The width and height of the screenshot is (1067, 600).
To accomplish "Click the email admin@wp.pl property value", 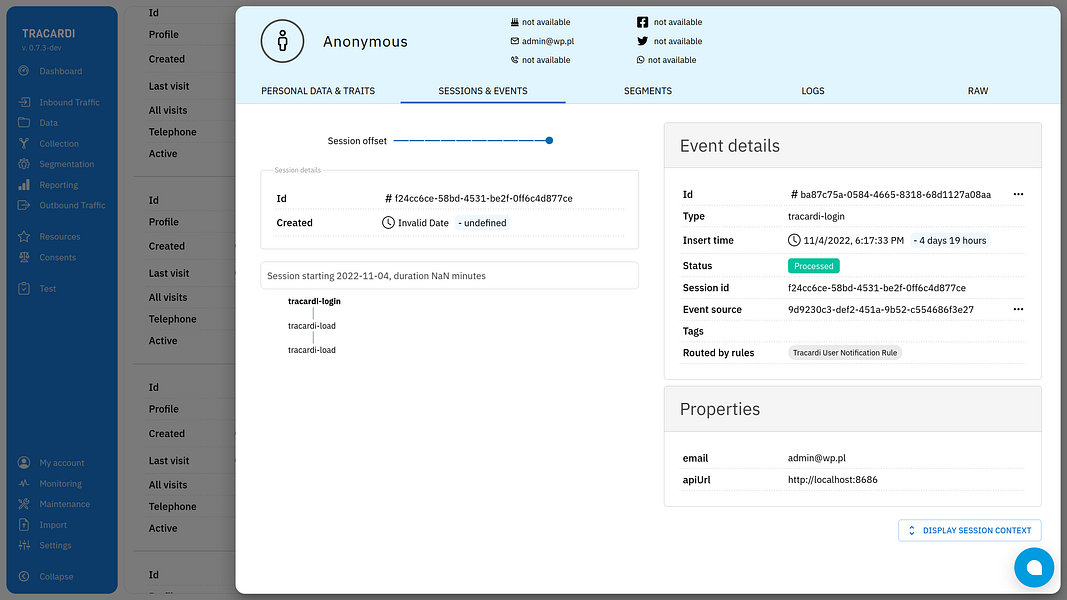I will pos(817,458).
